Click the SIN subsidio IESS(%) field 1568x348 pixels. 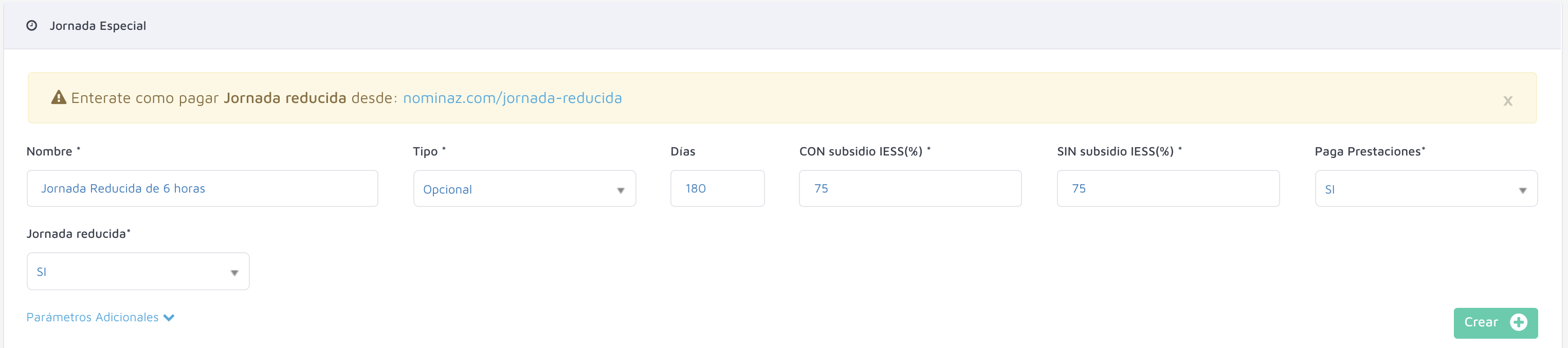click(1168, 188)
